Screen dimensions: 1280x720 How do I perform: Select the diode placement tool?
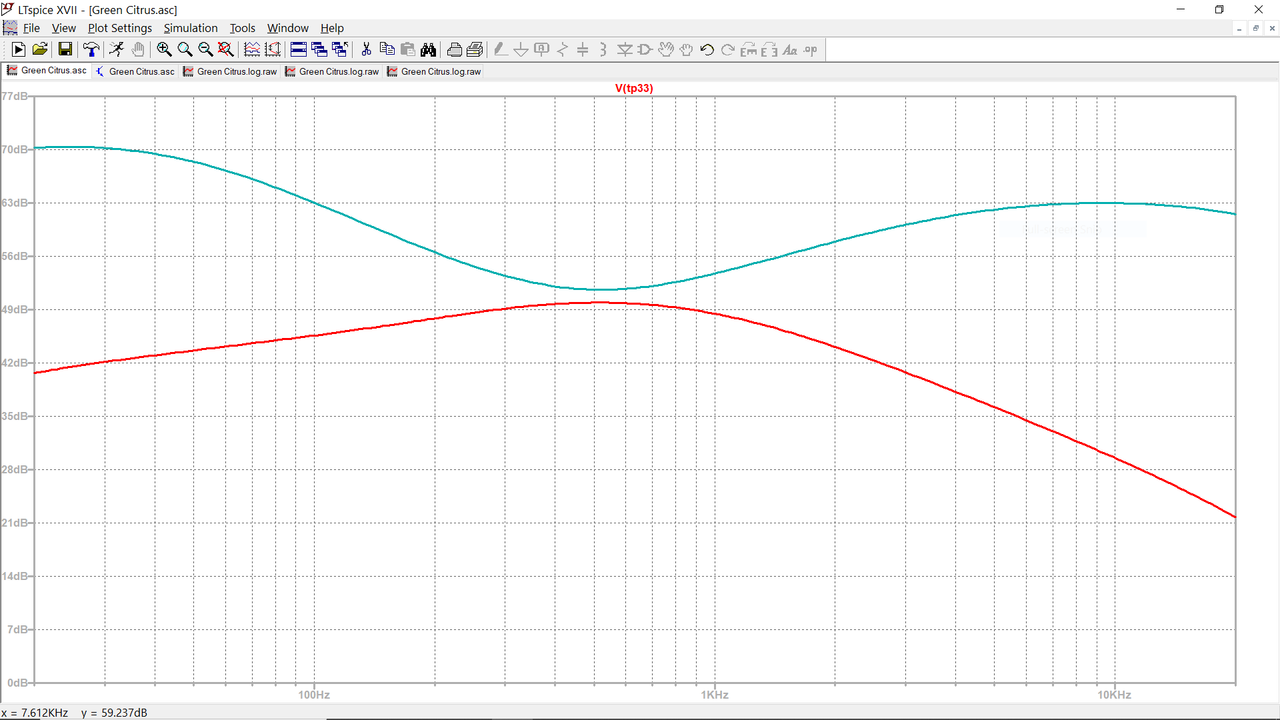tap(625, 49)
